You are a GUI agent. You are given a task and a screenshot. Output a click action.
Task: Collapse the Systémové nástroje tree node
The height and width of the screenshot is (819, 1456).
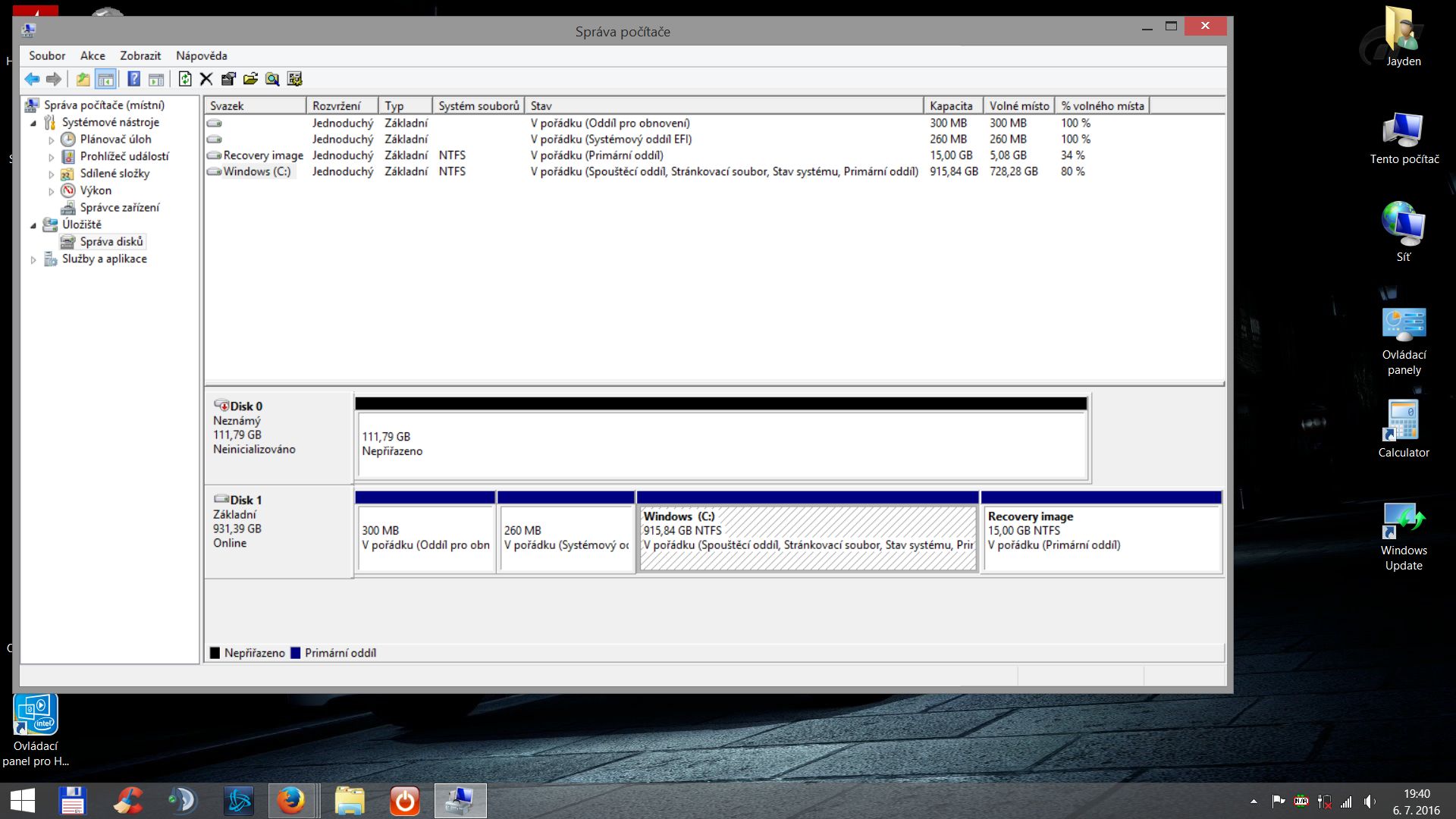(x=33, y=123)
